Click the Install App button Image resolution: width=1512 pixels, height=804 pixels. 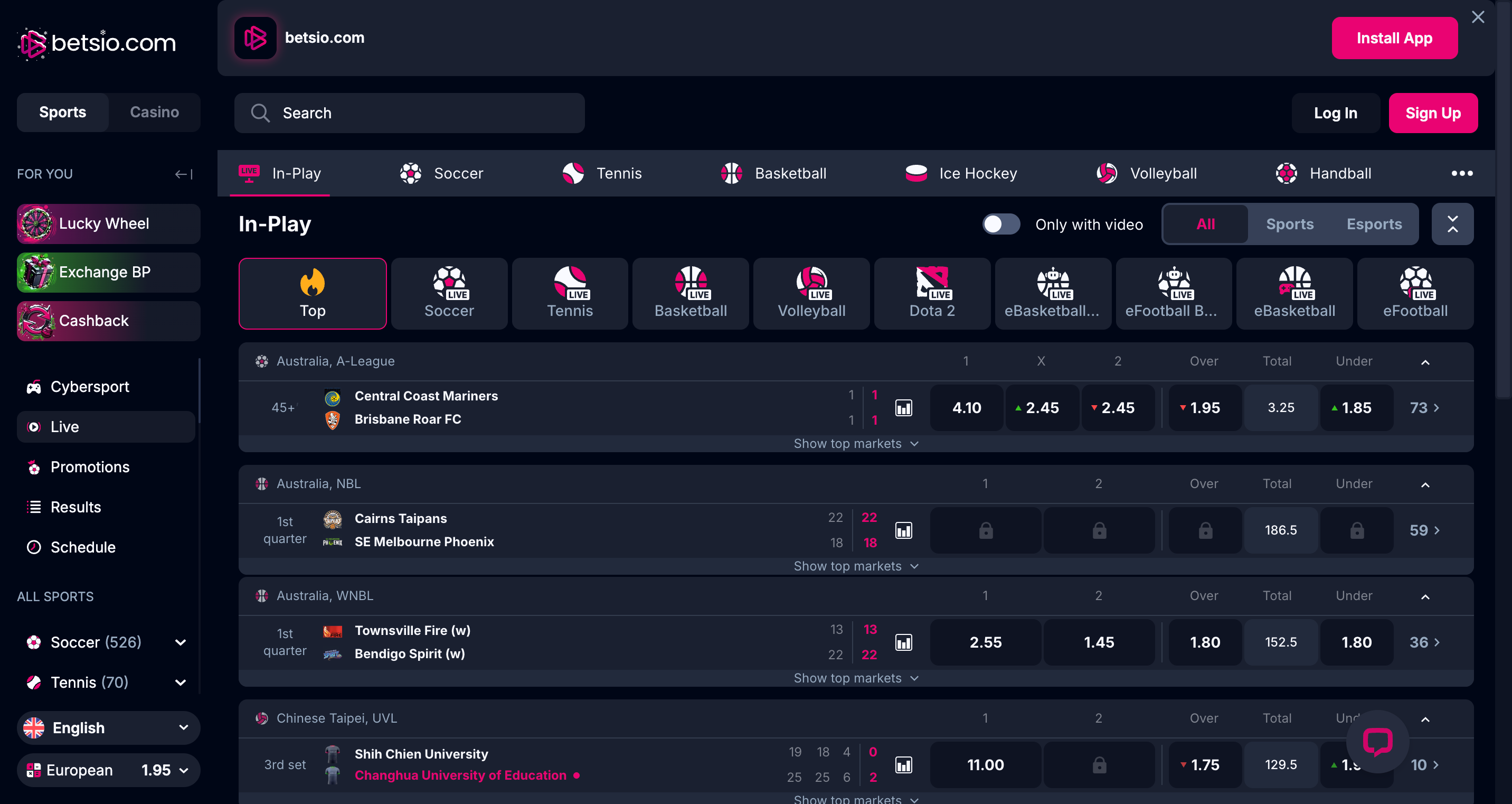[1394, 38]
